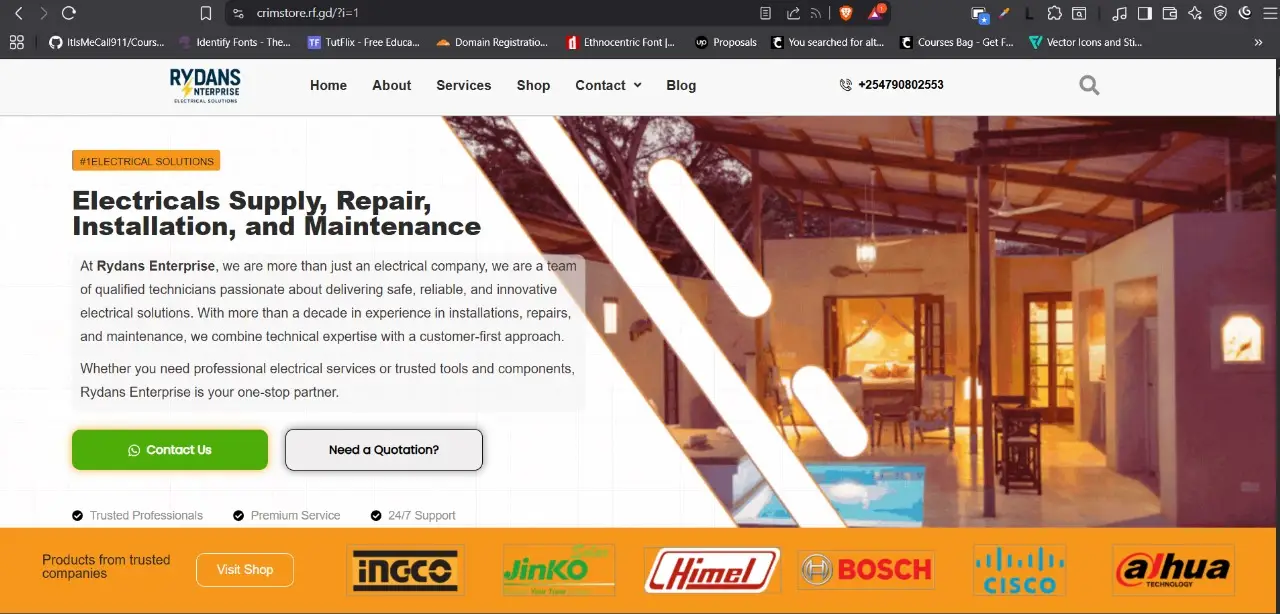Open the browser extensions puzzle icon
Image resolution: width=1280 pixels, height=614 pixels.
[x=1054, y=13]
